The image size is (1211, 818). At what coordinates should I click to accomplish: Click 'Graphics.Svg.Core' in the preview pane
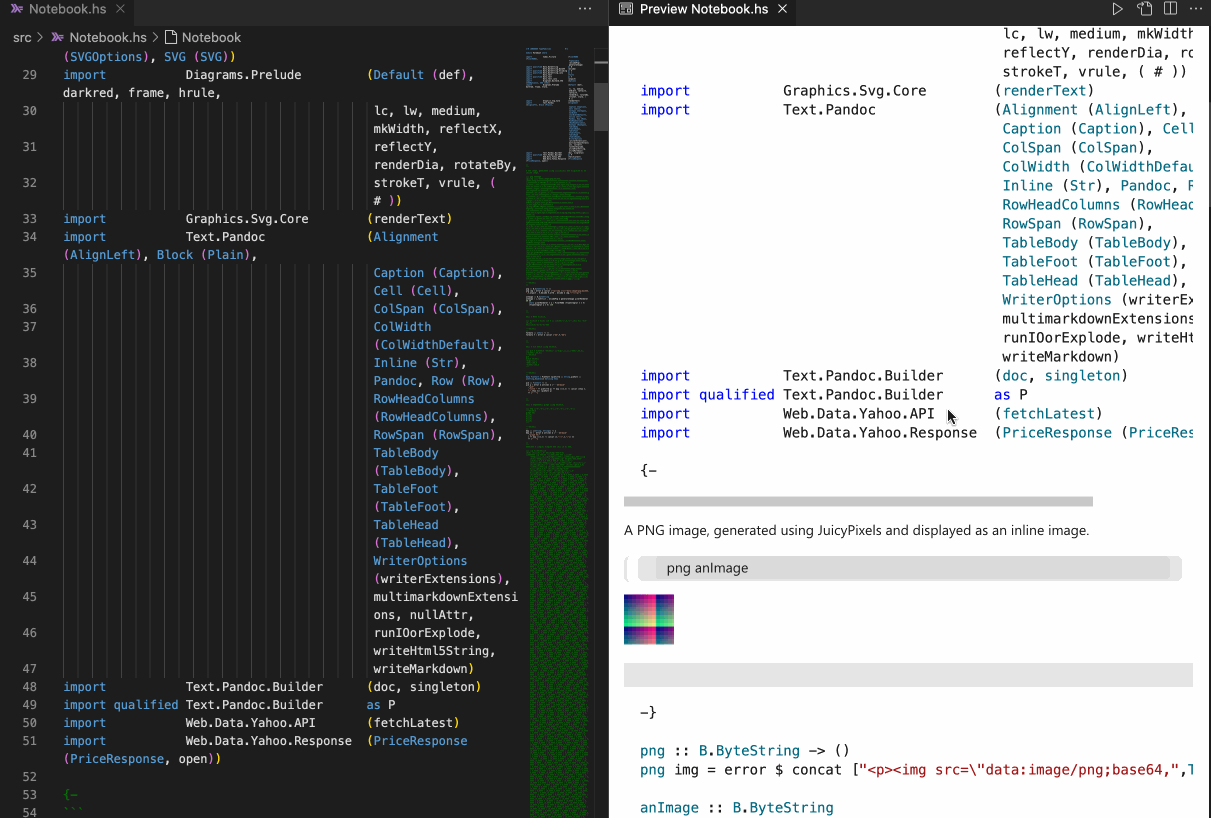[x=855, y=91]
